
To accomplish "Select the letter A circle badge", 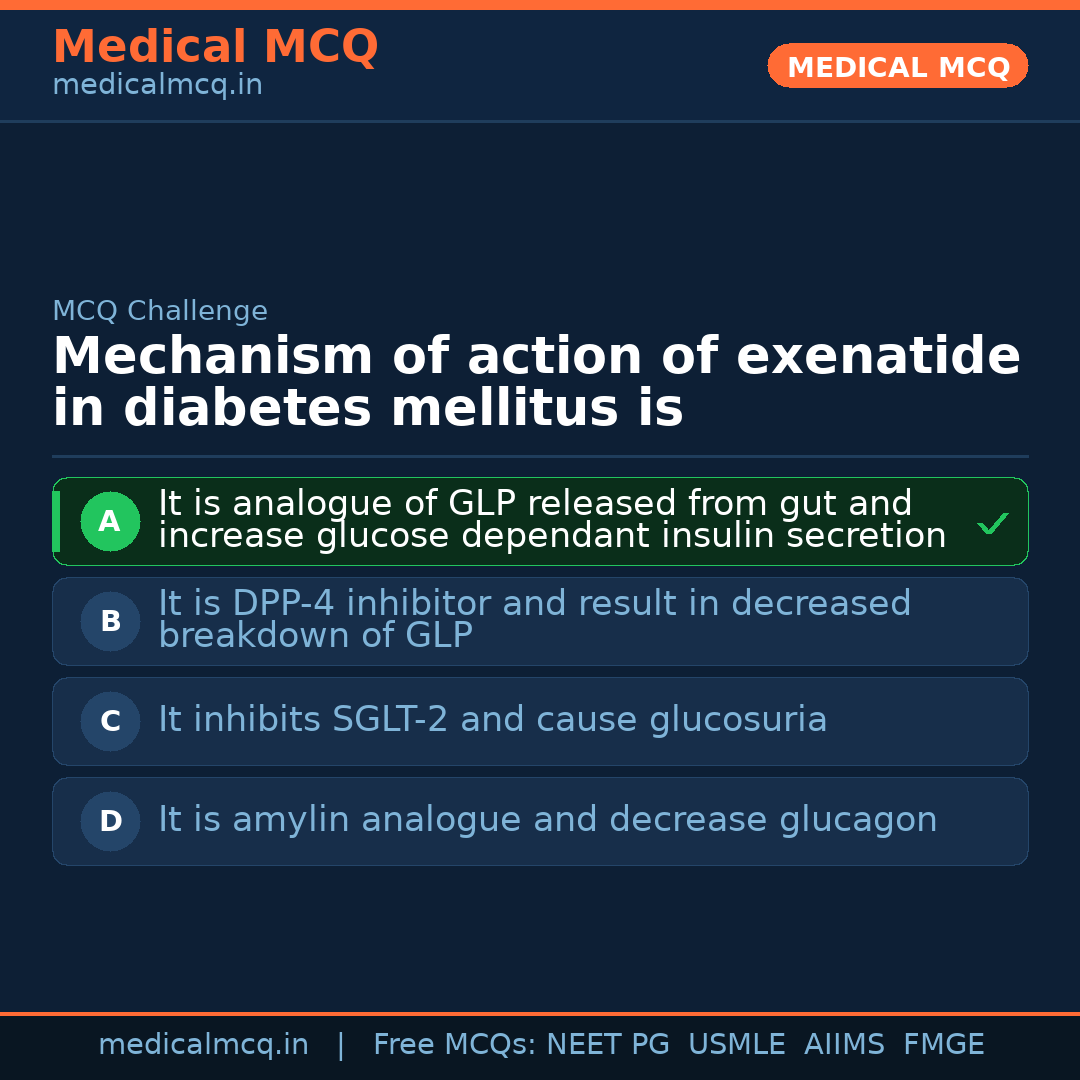I will (x=110, y=521).
